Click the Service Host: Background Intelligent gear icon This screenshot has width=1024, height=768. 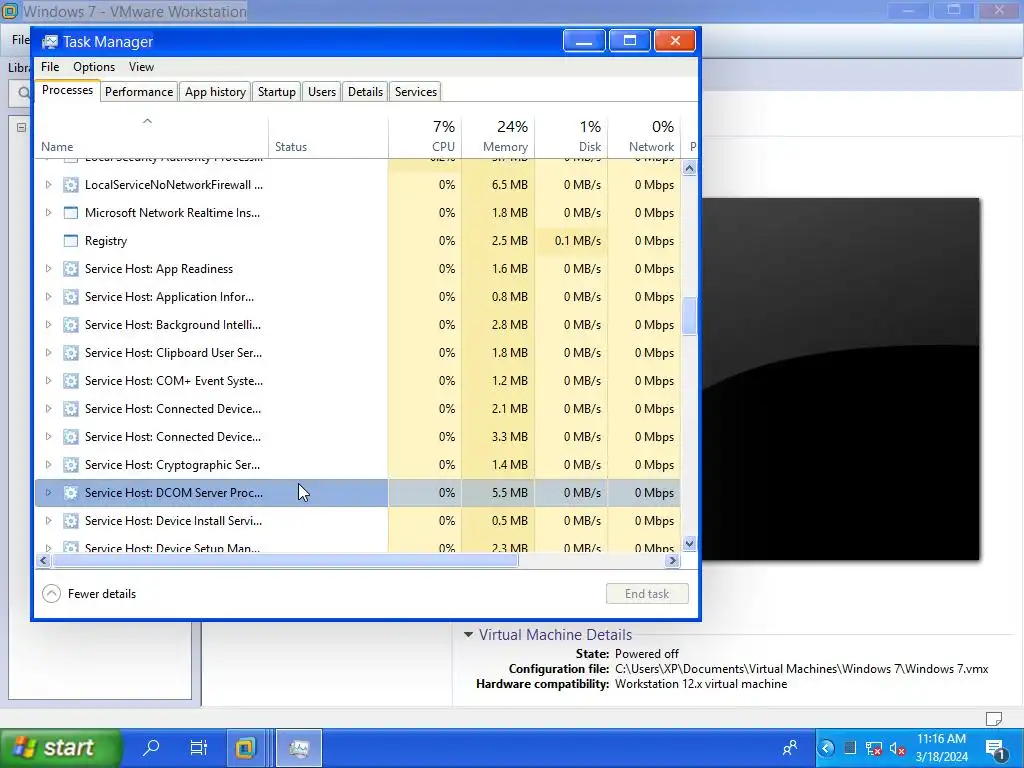[71, 325]
